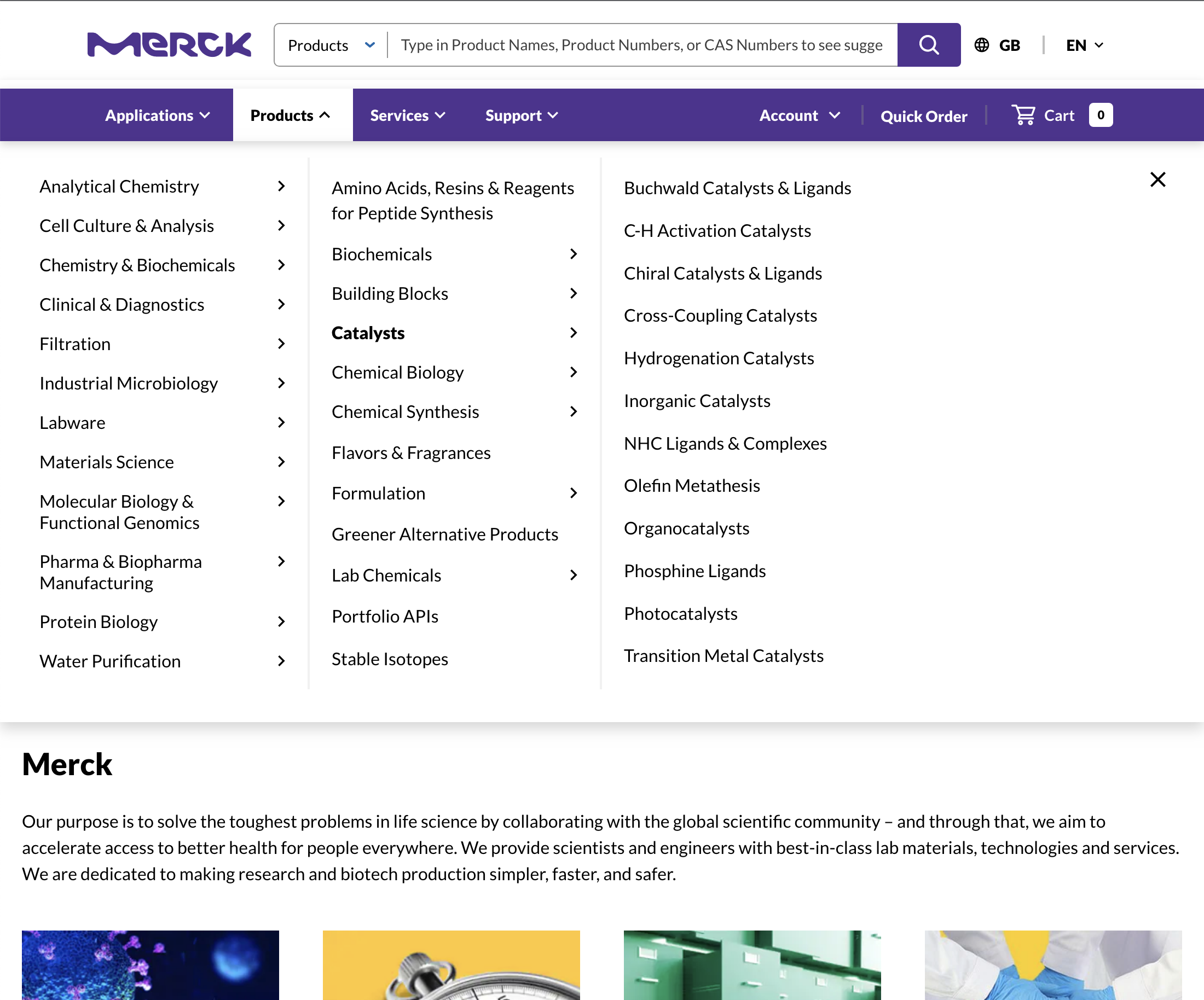Open the Products search scope dropdown
The image size is (1204, 1000).
pos(329,44)
